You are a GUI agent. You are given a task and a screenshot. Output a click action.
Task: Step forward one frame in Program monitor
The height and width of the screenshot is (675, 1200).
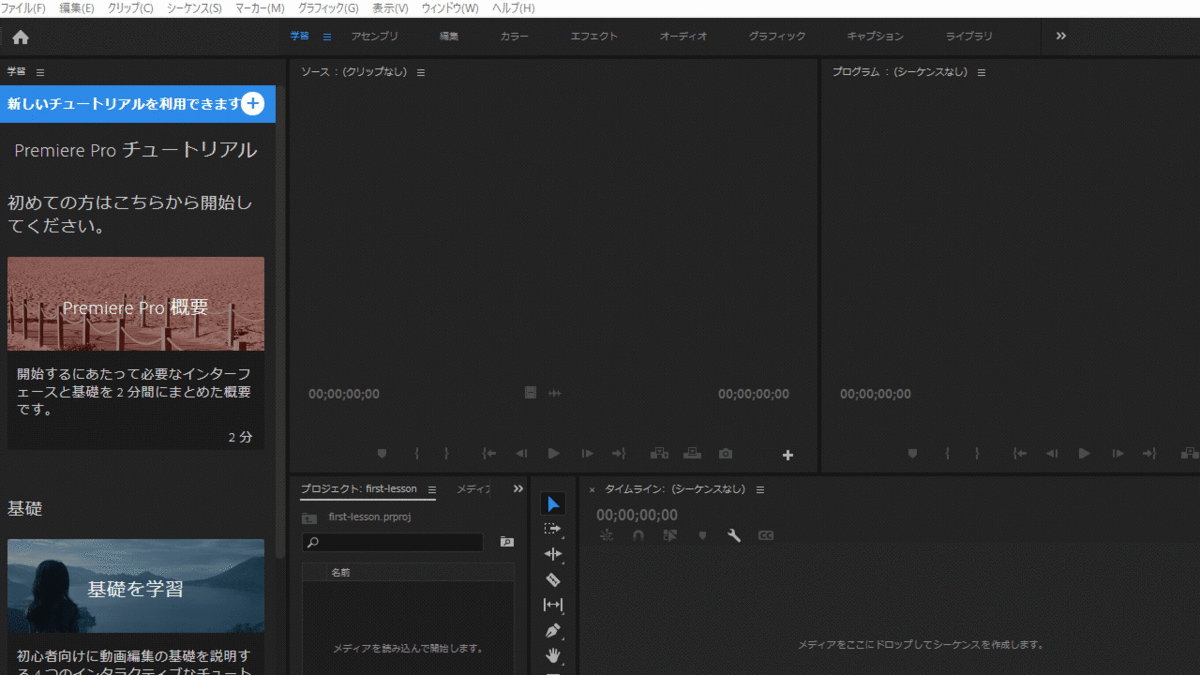[1118, 454]
